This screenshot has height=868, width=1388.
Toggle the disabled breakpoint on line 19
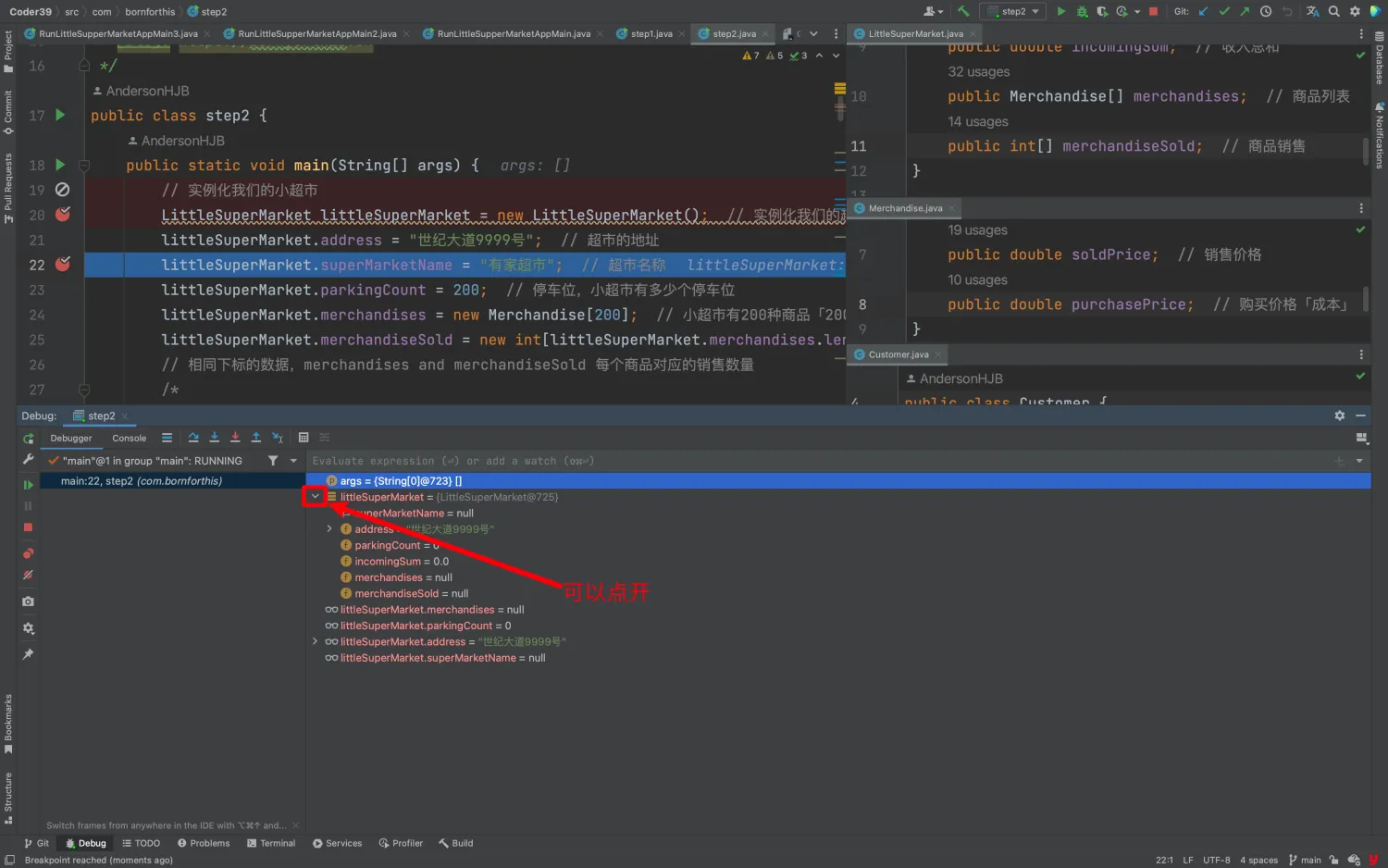[63, 190]
